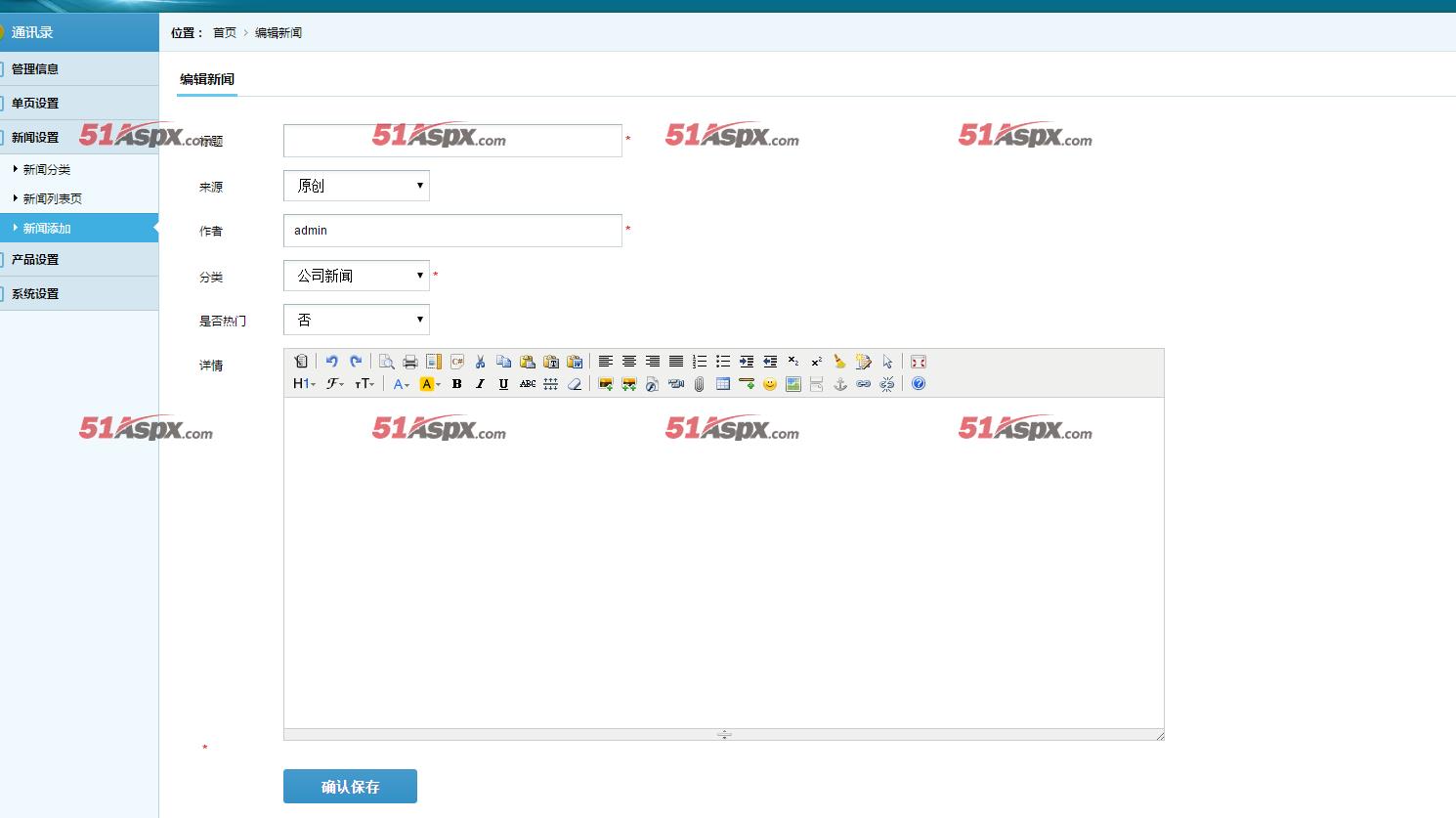
Task: Remove hyperlink with the broken chain icon
Action: coord(887,384)
